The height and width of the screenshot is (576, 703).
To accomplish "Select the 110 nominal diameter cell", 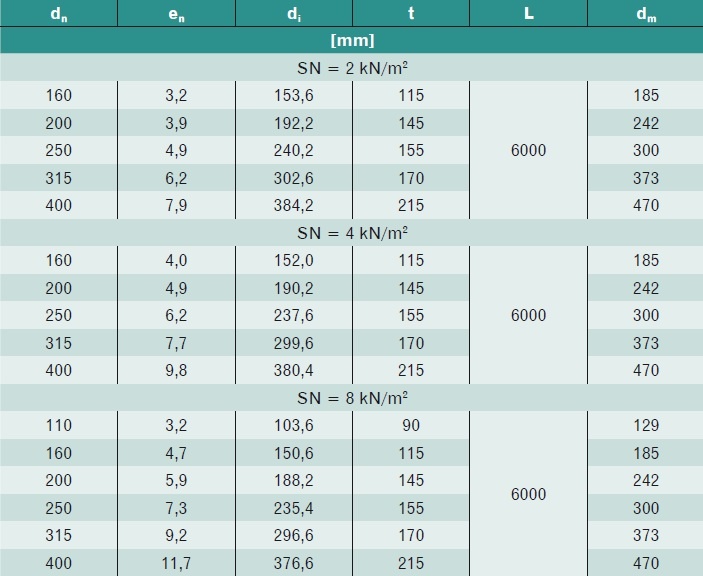I will [59, 425].
